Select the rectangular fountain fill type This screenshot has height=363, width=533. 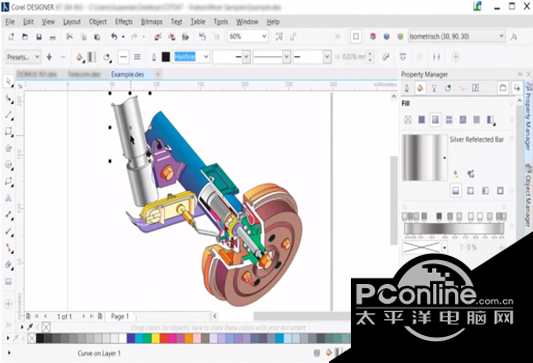coord(500,190)
